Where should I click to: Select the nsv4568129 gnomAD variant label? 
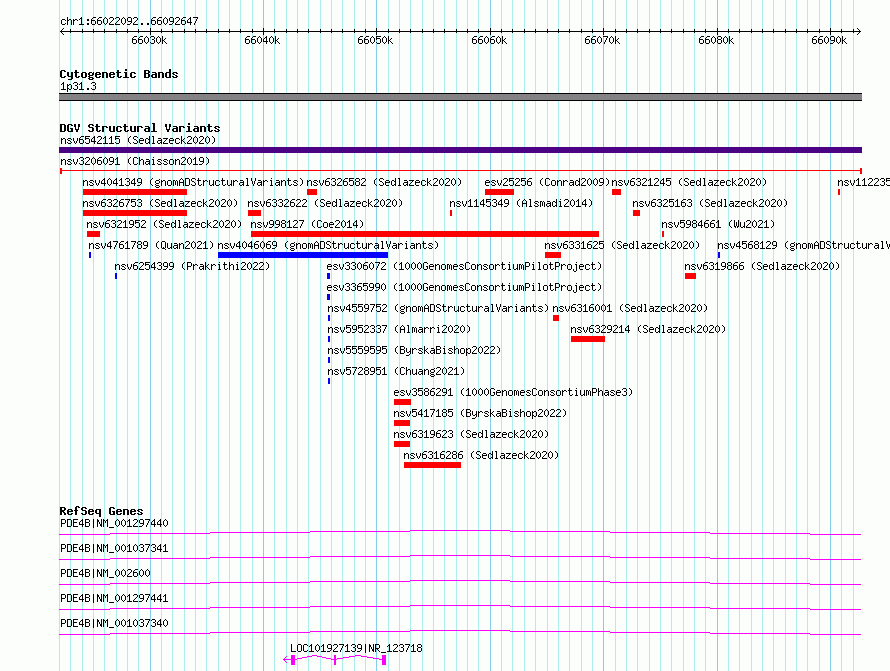tap(803, 245)
